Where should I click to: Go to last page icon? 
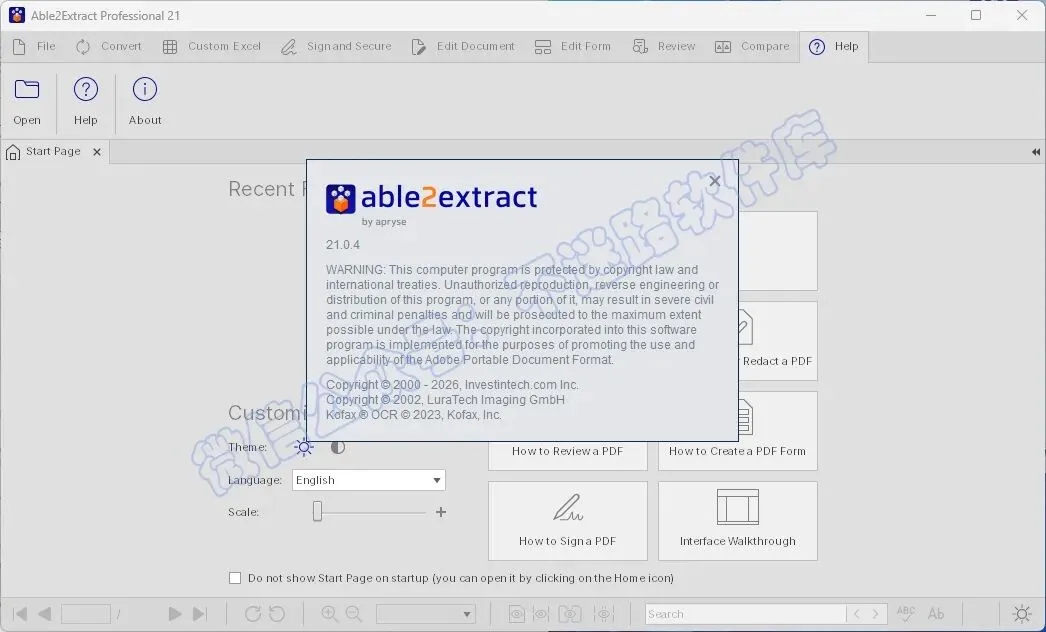click(199, 614)
